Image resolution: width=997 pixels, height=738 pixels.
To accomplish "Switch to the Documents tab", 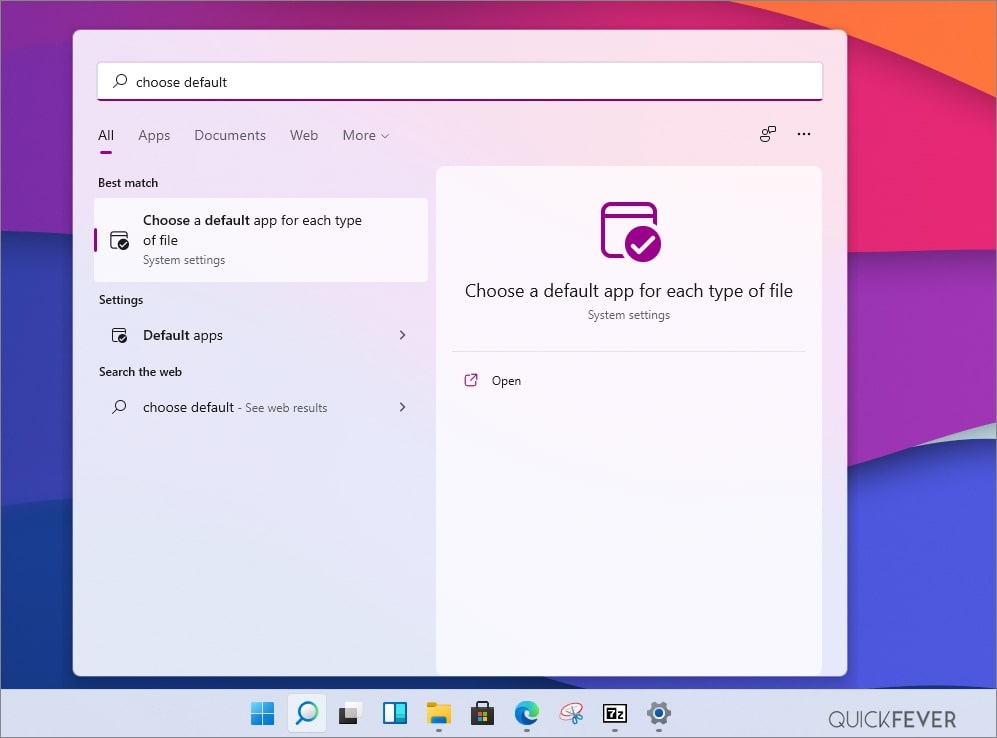I will [229, 135].
